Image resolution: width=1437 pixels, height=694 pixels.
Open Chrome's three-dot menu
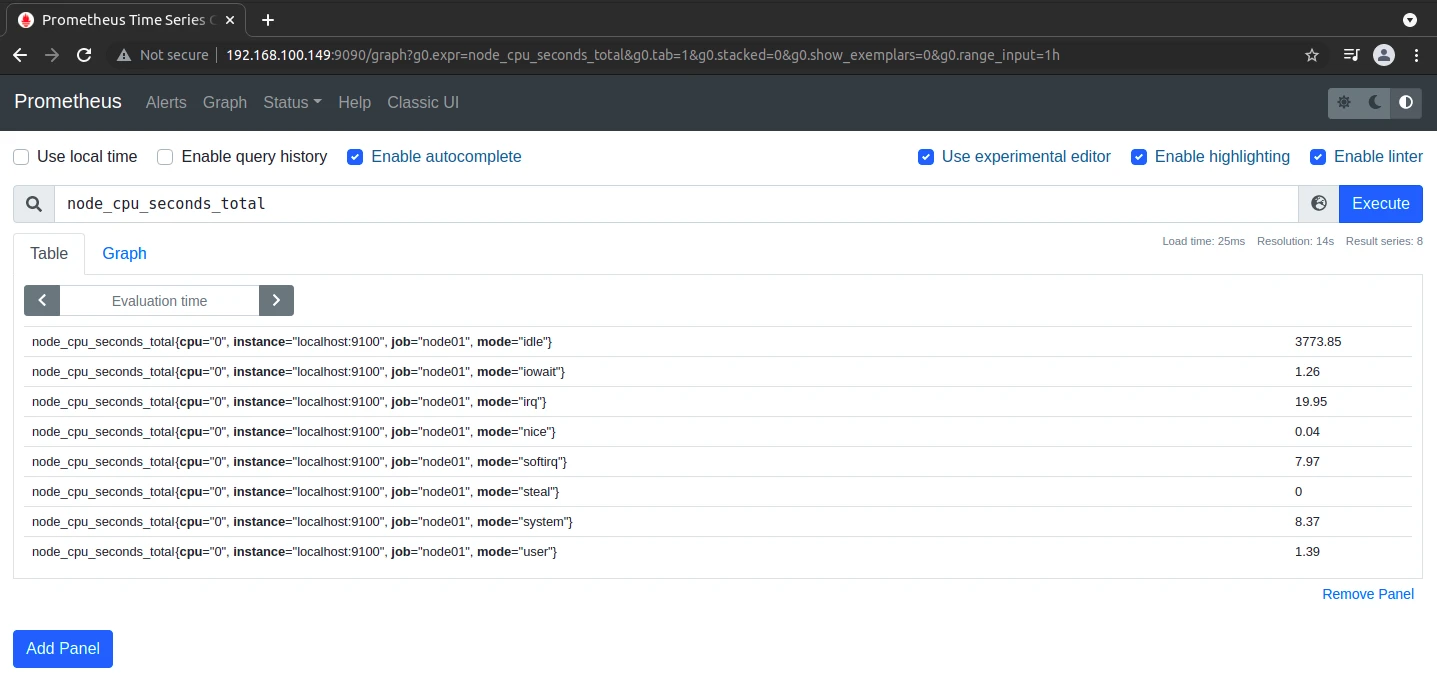click(1417, 55)
